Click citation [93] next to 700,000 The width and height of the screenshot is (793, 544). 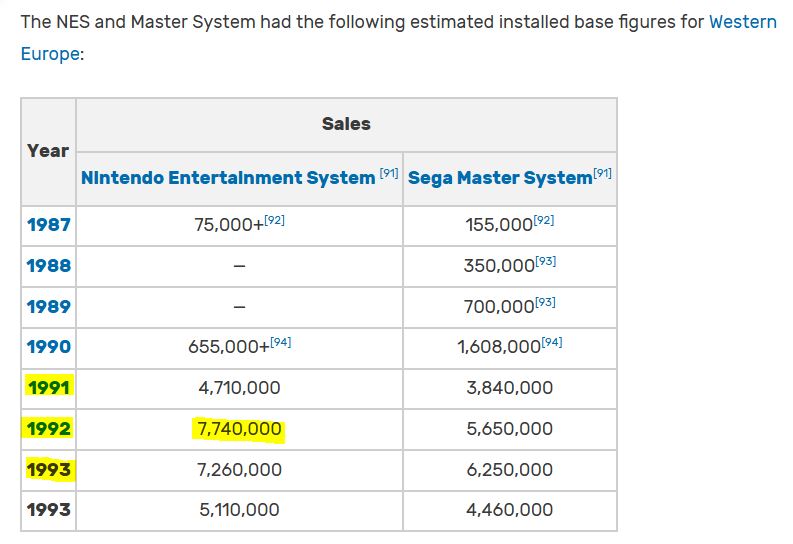[546, 302]
